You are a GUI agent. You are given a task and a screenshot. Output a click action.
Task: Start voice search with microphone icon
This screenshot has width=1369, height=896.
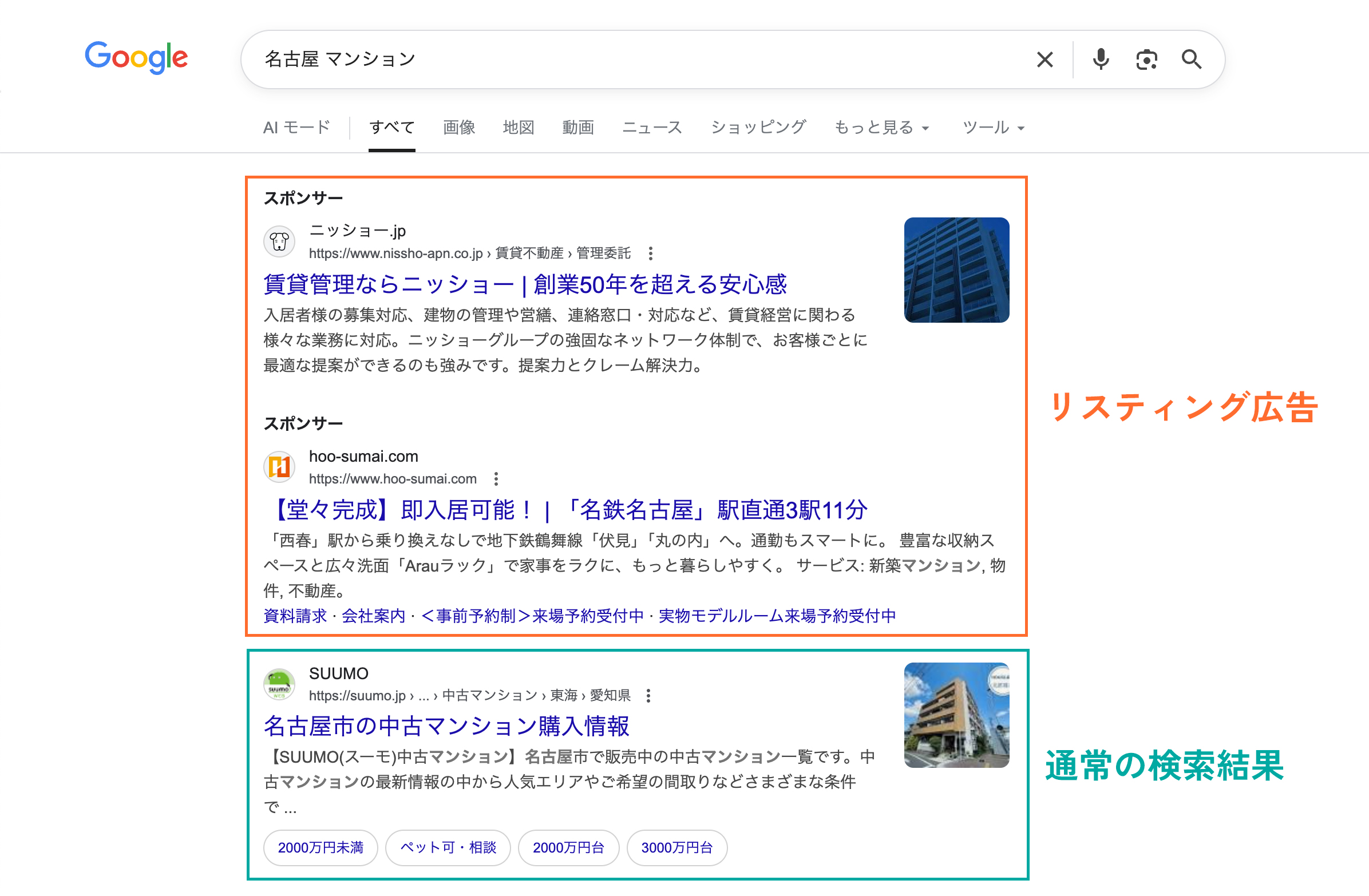coord(1101,60)
